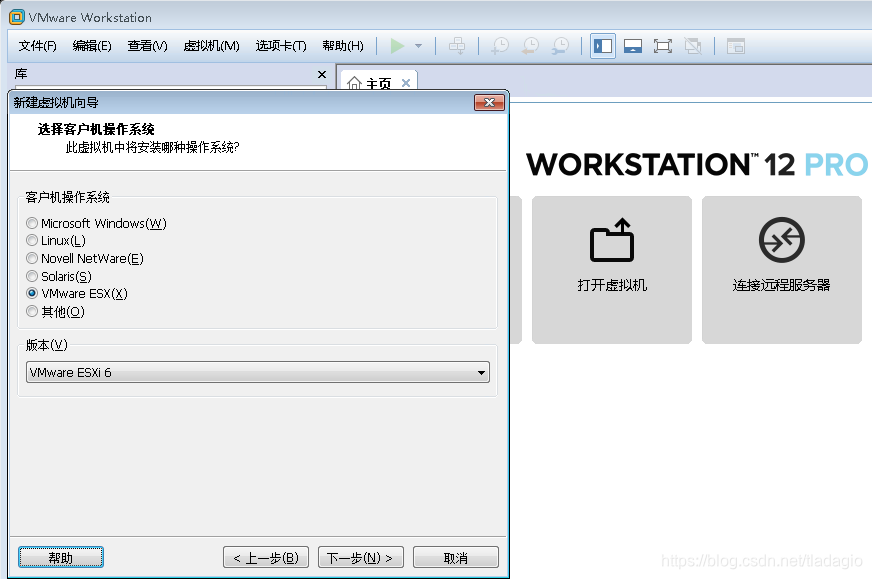Select the Solaris(S) radio button

point(32,276)
